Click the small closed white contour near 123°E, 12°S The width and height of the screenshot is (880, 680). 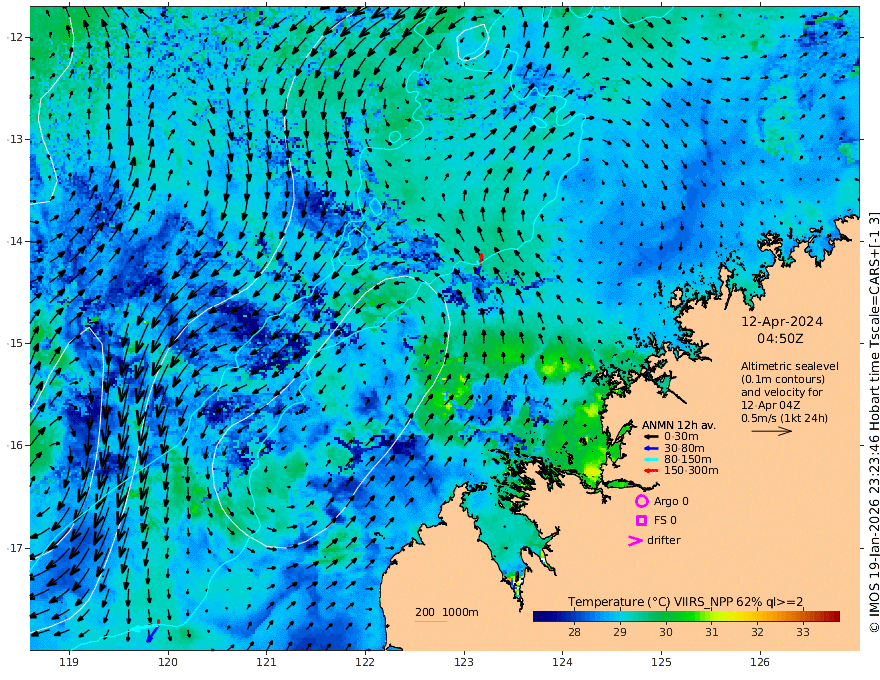click(x=472, y=42)
